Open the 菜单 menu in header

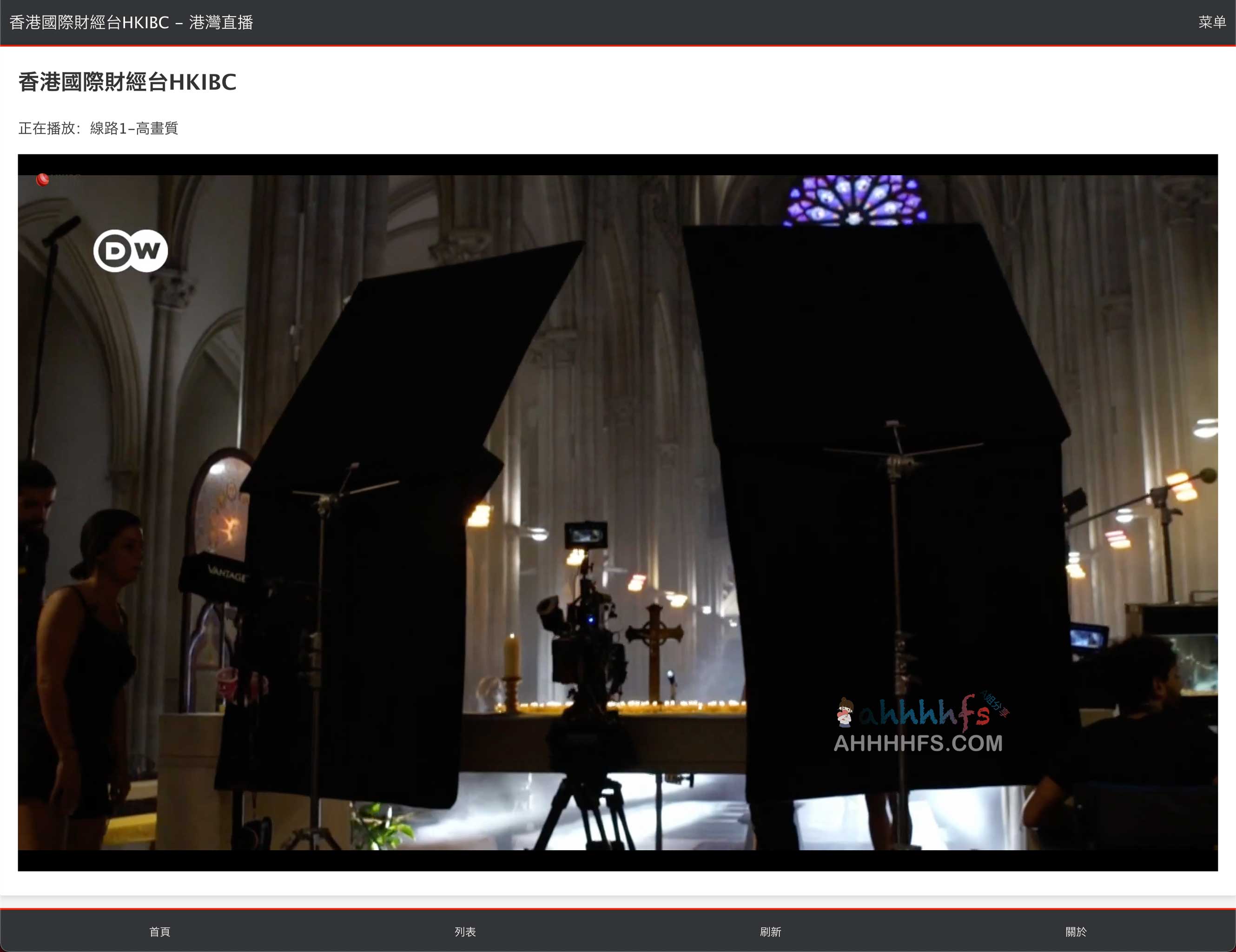click(1212, 22)
